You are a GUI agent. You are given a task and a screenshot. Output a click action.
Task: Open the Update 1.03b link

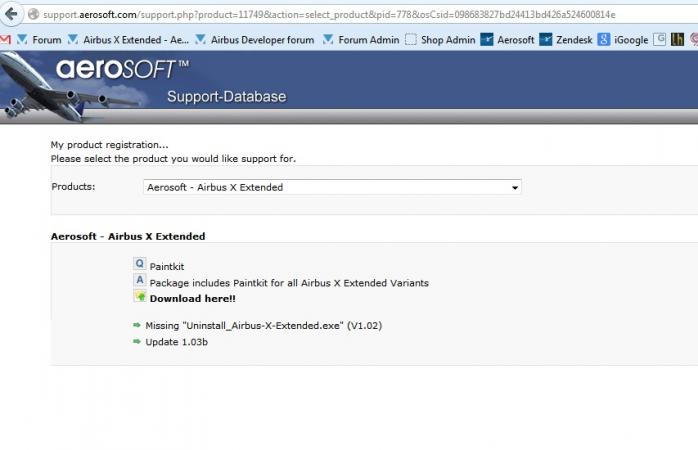[x=178, y=342]
